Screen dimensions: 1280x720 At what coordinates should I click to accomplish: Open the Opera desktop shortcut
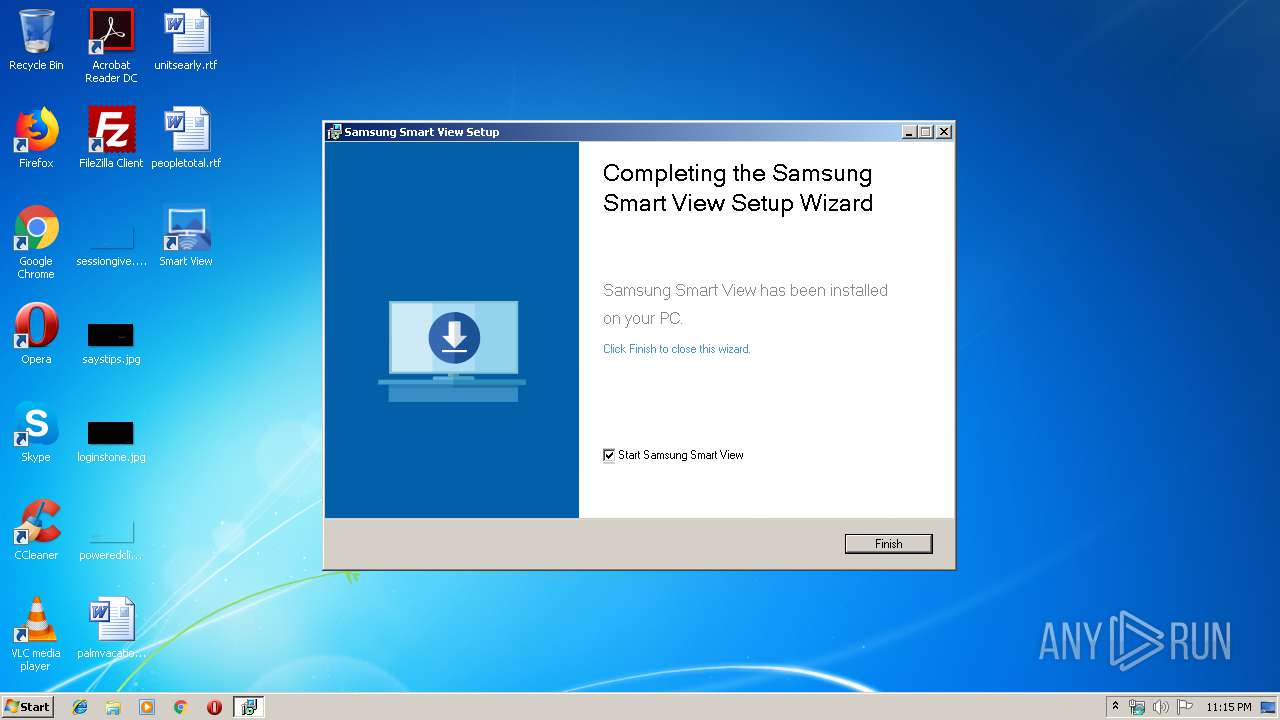tap(36, 334)
